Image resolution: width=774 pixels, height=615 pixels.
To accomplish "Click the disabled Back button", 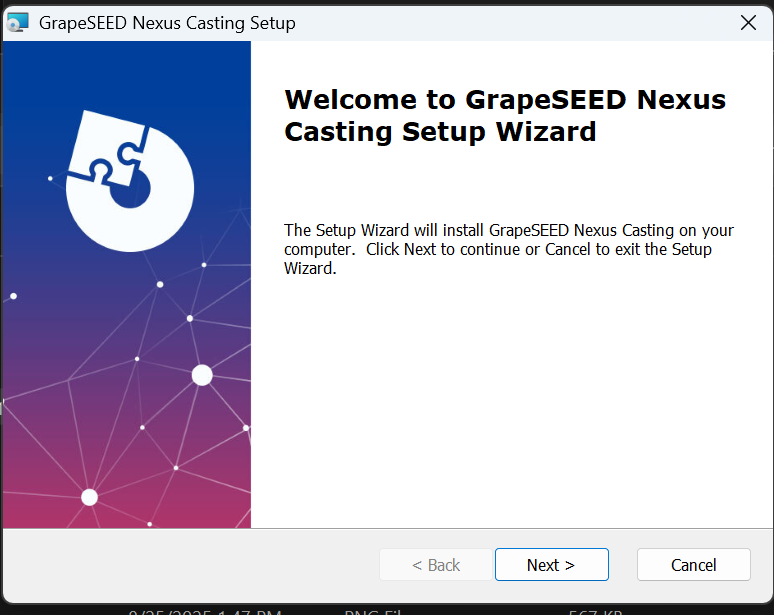I will pos(436,564).
